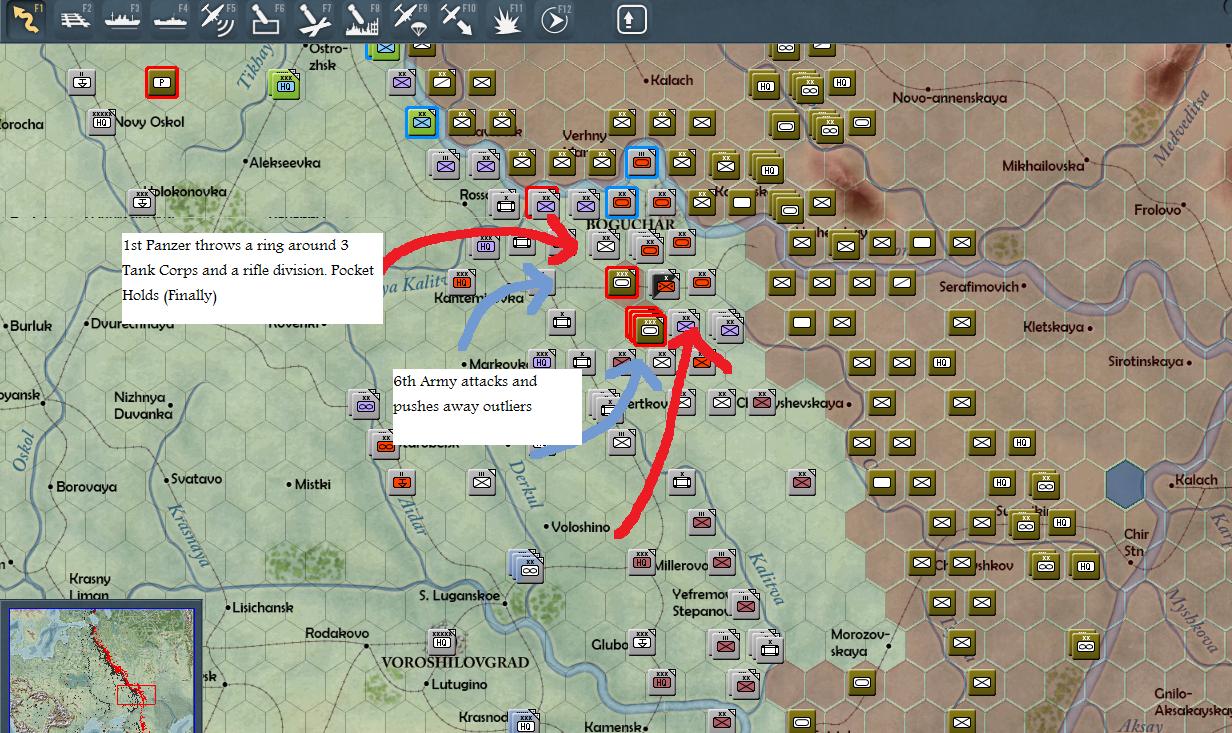Screen dimensions: 1232x733
Task: Select the air base counter at Volokonovka
Action: [x=142, y=202]
